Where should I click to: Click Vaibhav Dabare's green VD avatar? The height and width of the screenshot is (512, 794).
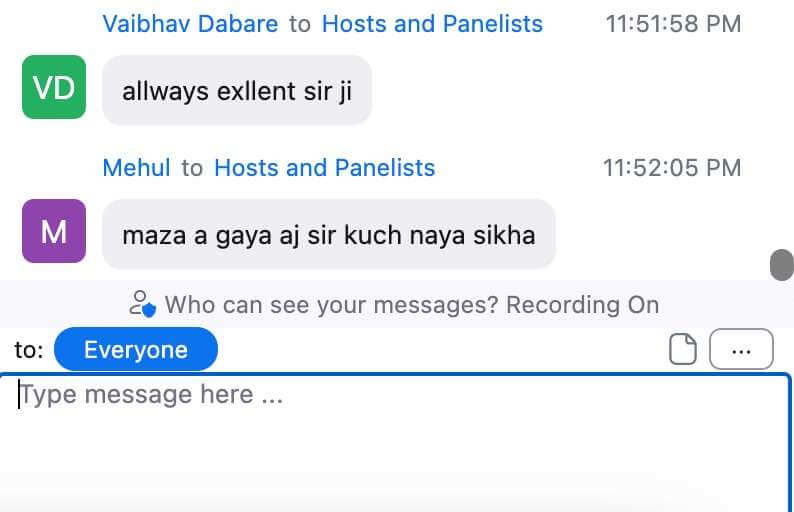click(54, 88)
